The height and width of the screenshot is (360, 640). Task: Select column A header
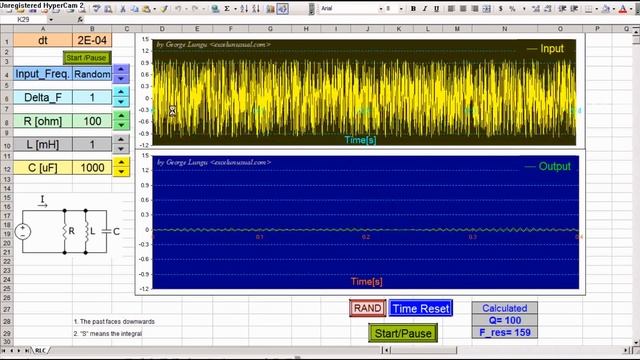pyautogui.click(x=43, y=29)
